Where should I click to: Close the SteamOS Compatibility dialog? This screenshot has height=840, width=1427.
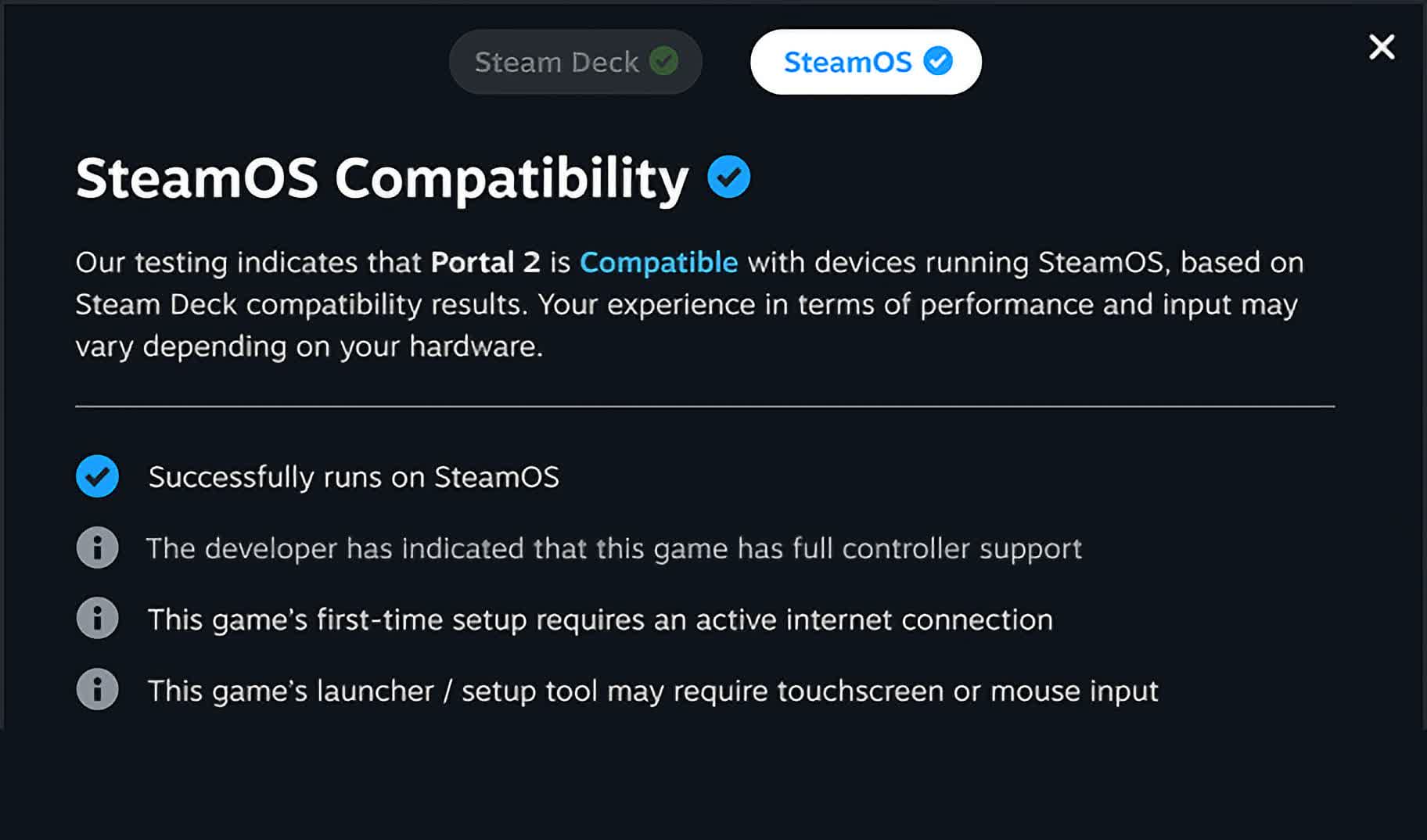(x=1382, y=47)
